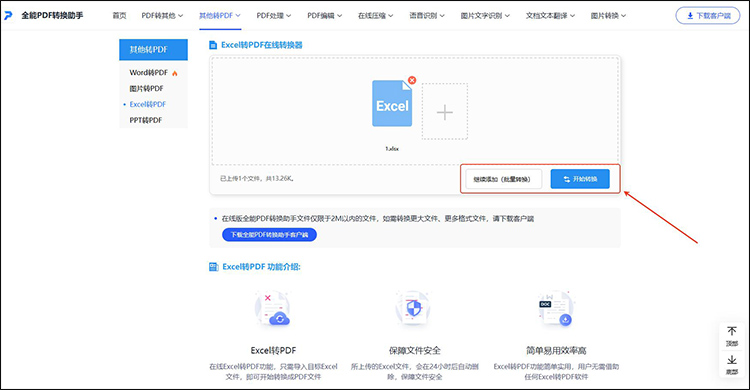The height and width of the screenshot is (390, 750).
Task: Click the 2M file limit notice text
Action: click(x=377, y=218)
